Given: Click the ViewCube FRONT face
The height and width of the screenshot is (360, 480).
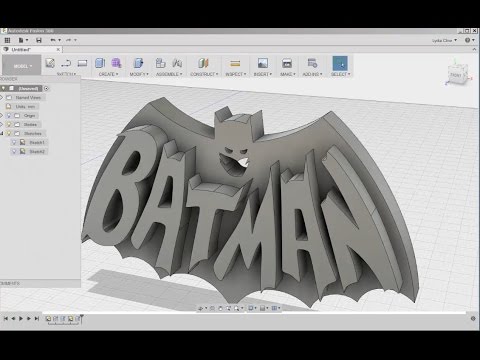Looking at the screenshot, I should [456, 75].
